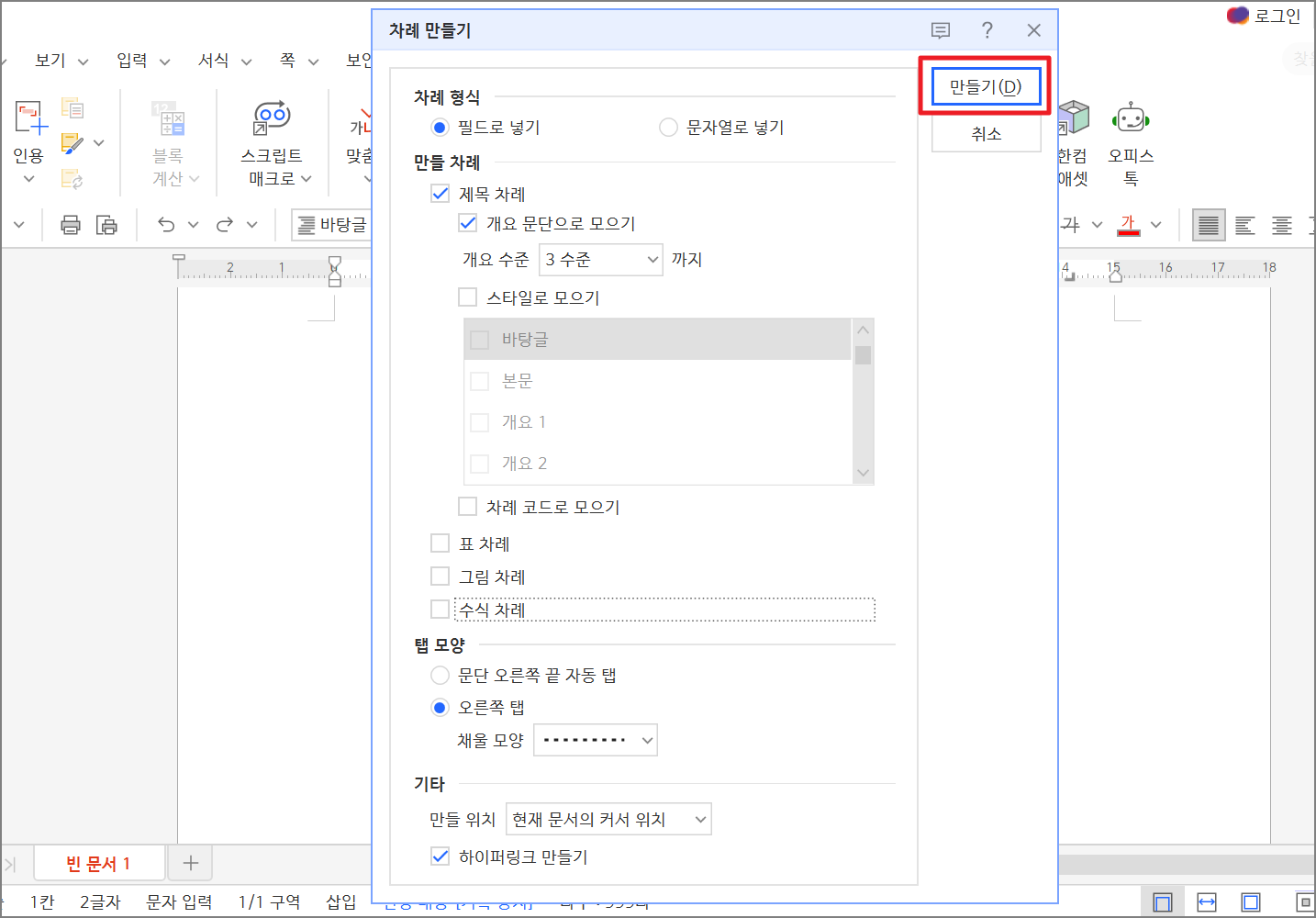Select 문단 오른쪽 끝 자동 탭 option
1316x918 pixels.
(440, 676)
